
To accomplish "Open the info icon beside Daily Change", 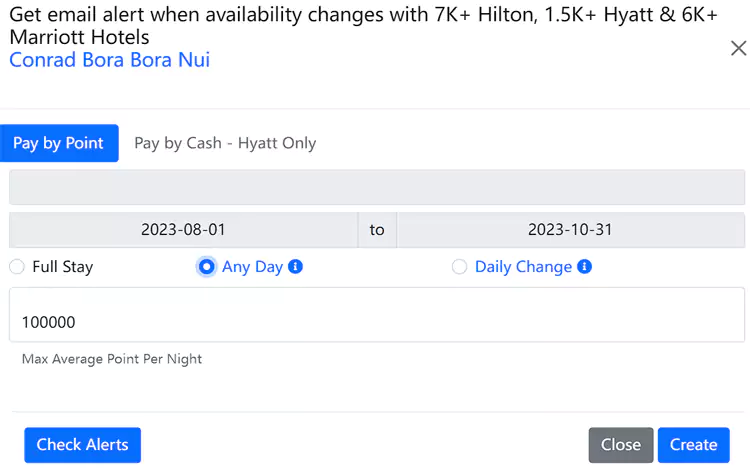I will (584, 266).
